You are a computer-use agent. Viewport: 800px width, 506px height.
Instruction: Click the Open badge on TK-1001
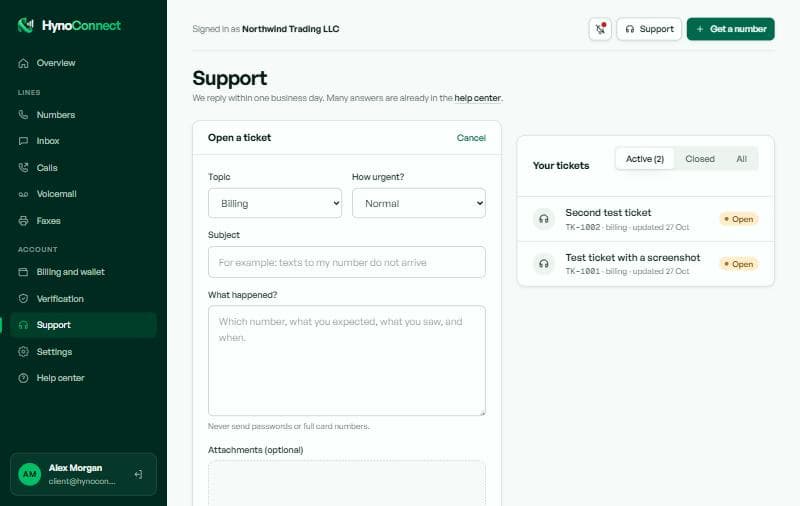[739, 264]
